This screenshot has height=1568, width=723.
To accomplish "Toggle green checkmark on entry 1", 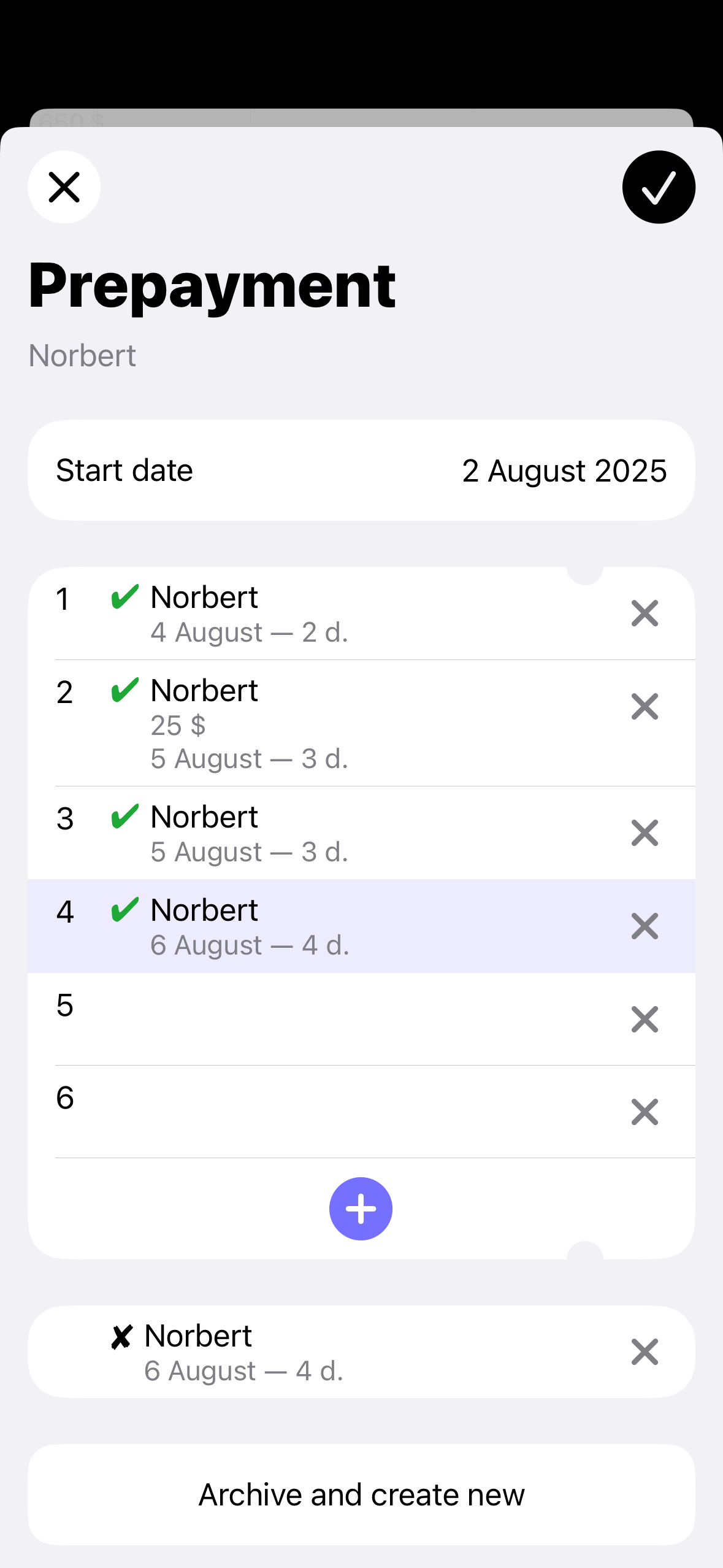I will pos(125,597).
